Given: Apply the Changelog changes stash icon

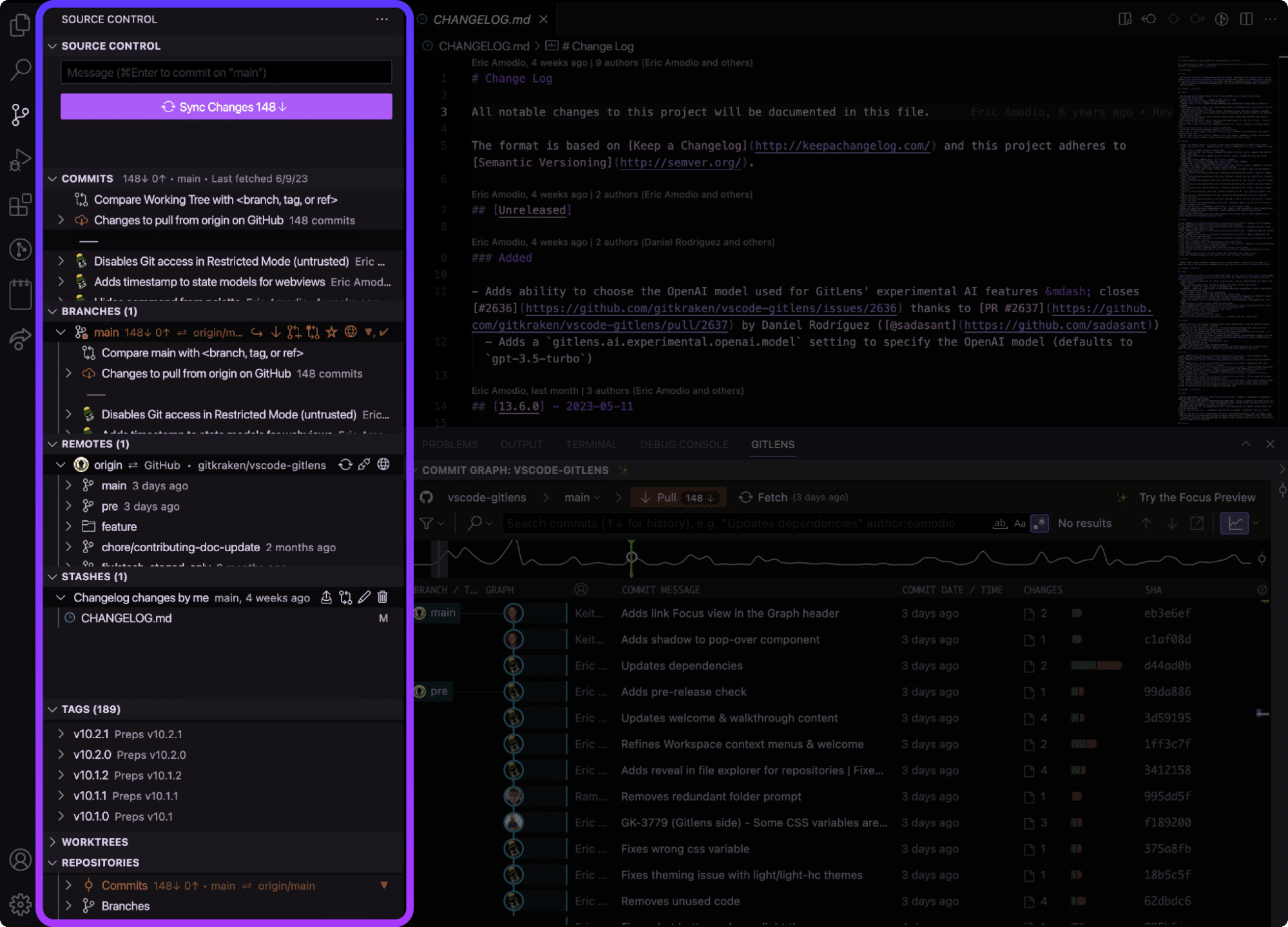Looking at the screenshot, I should pos(326,598).
